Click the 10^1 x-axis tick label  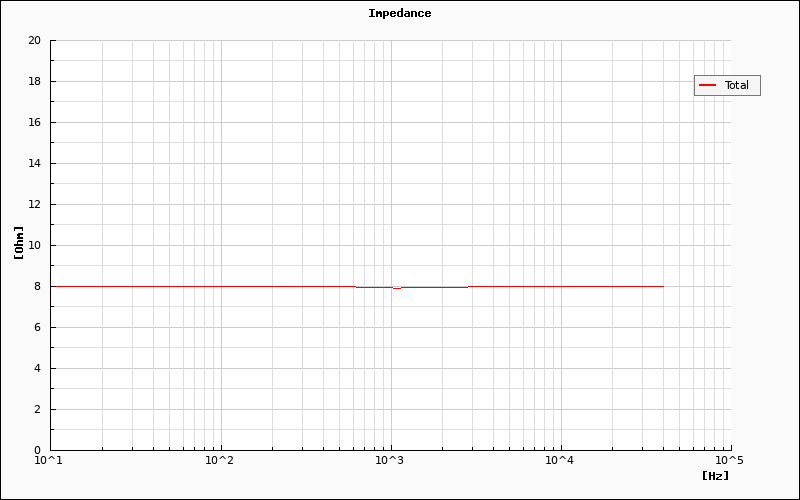[x=49, y=461]
